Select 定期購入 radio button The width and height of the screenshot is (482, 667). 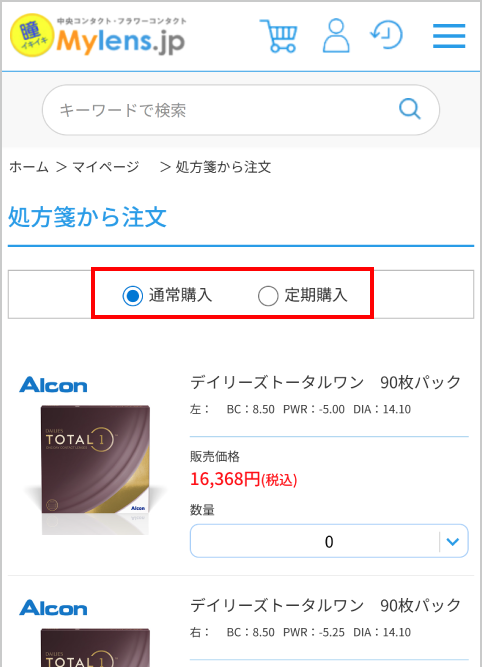coord(268,295)
